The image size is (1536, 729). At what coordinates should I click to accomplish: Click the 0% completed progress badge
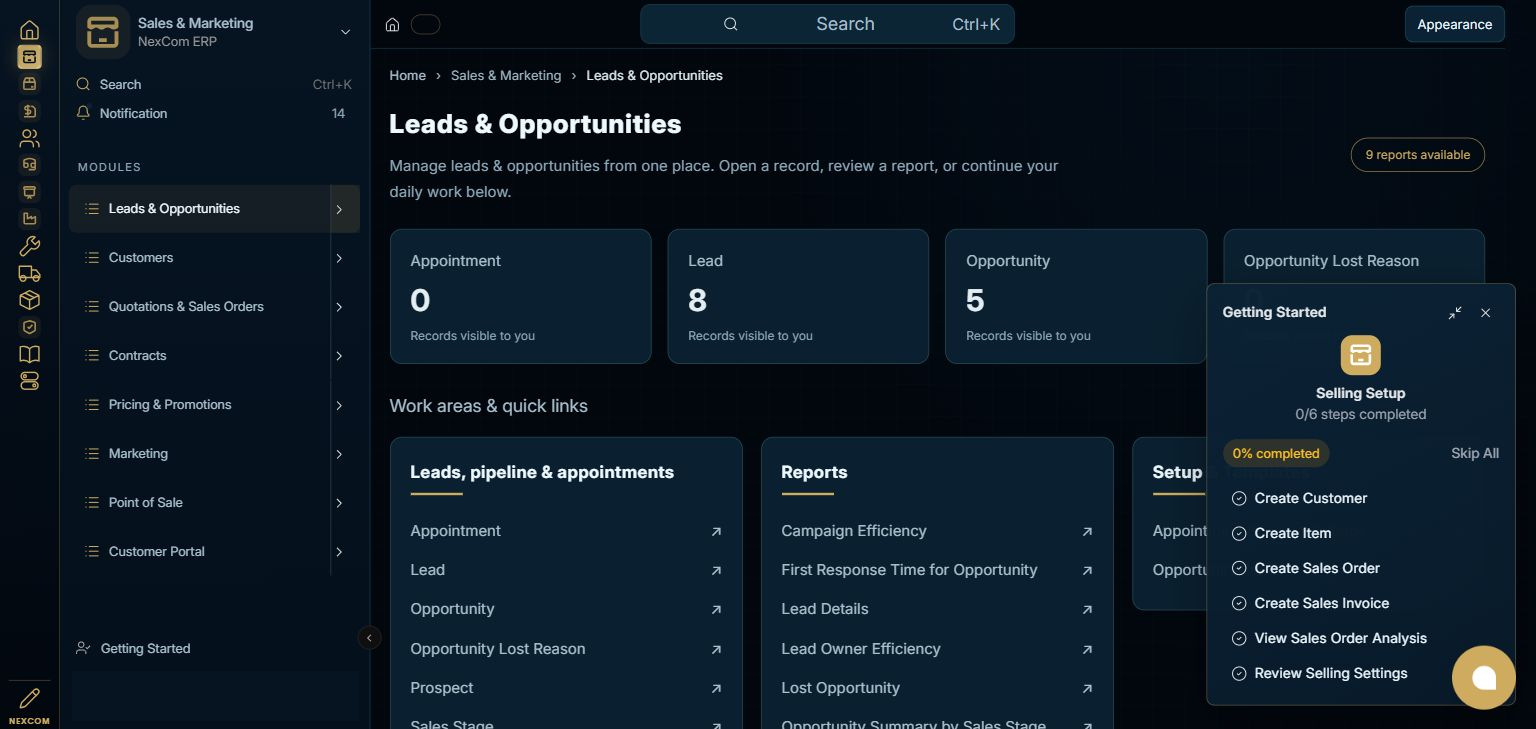(1276, 453)
